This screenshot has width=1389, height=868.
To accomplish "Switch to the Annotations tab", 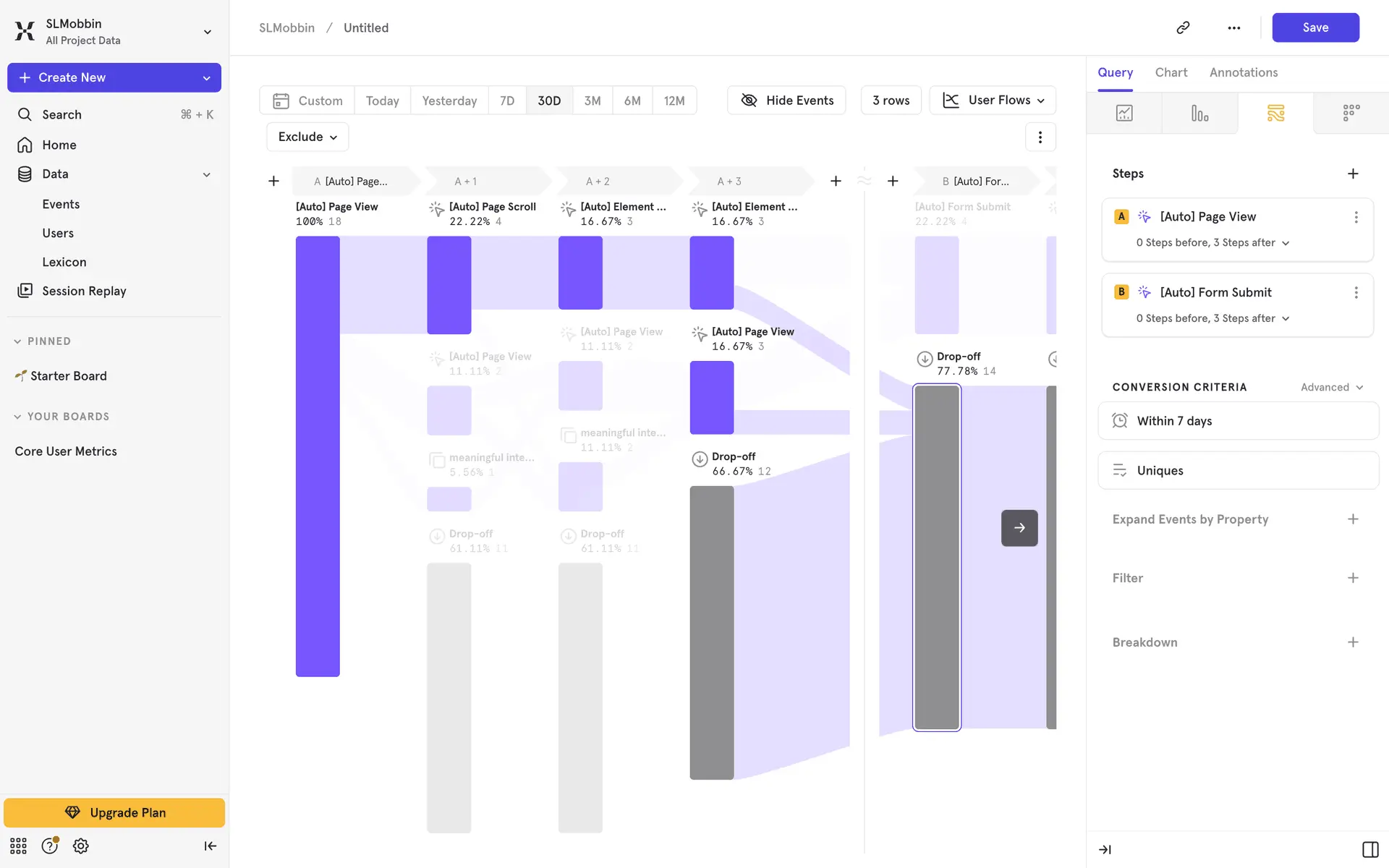I will pos(1243,72).
